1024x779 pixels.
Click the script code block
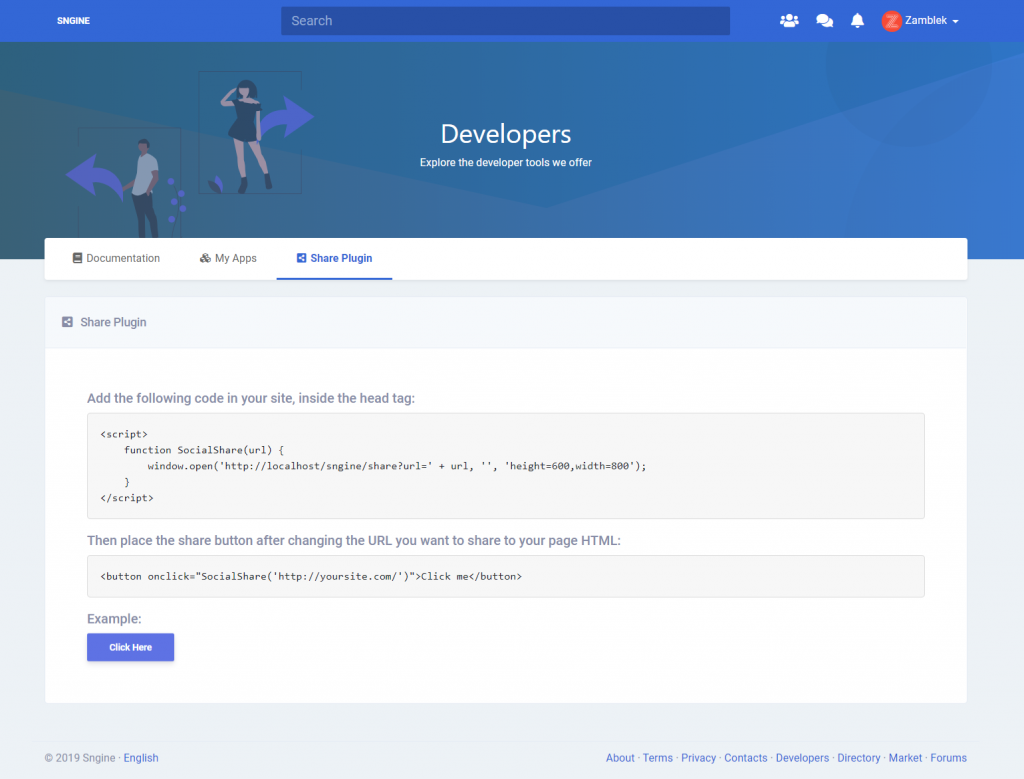pyautogui.click(x=505, y=466)
